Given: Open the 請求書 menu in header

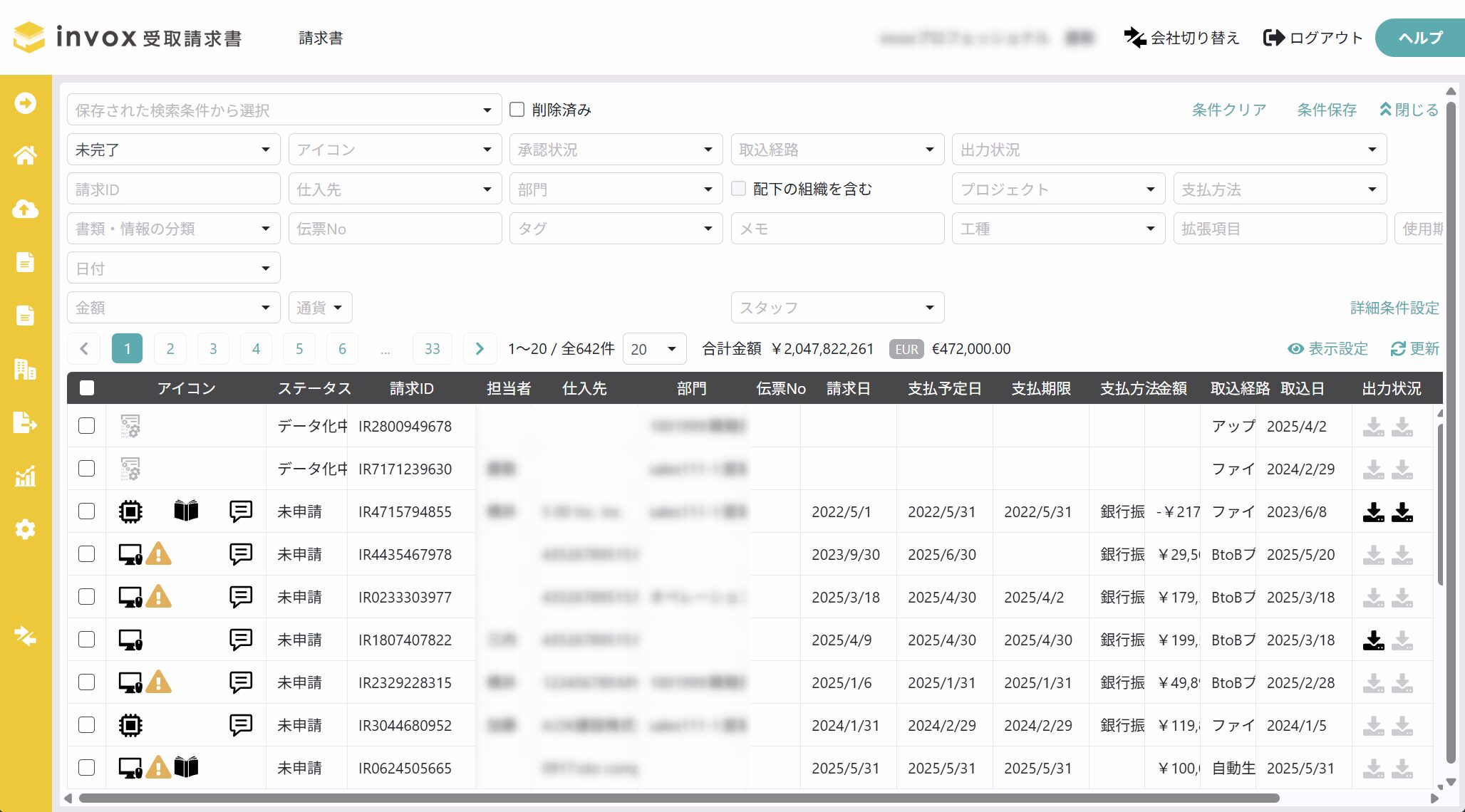Looking at the screenshot, I should [x=321, y=38].
